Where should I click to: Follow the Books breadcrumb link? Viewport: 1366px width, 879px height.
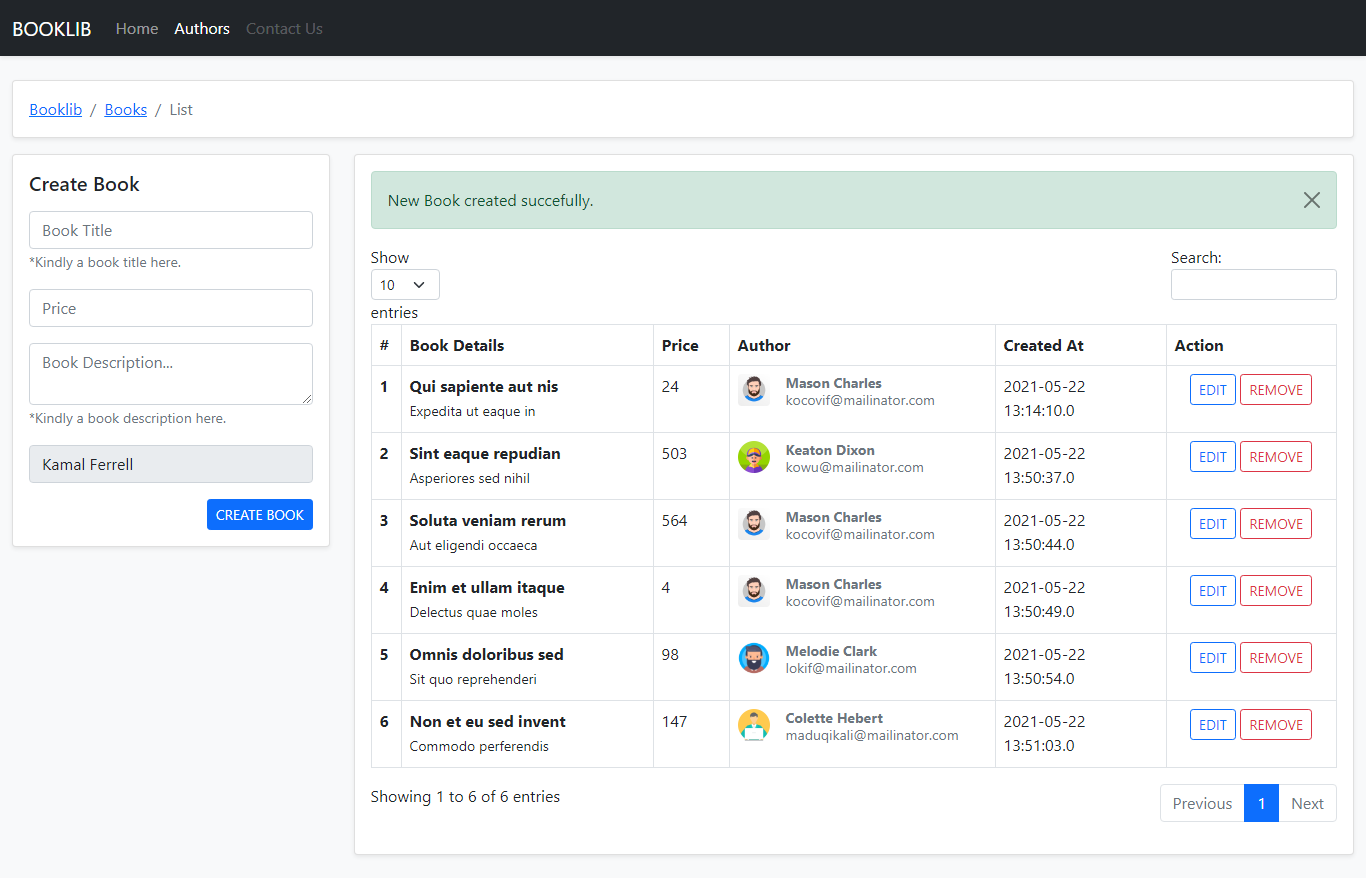click(x=126, y=110)
